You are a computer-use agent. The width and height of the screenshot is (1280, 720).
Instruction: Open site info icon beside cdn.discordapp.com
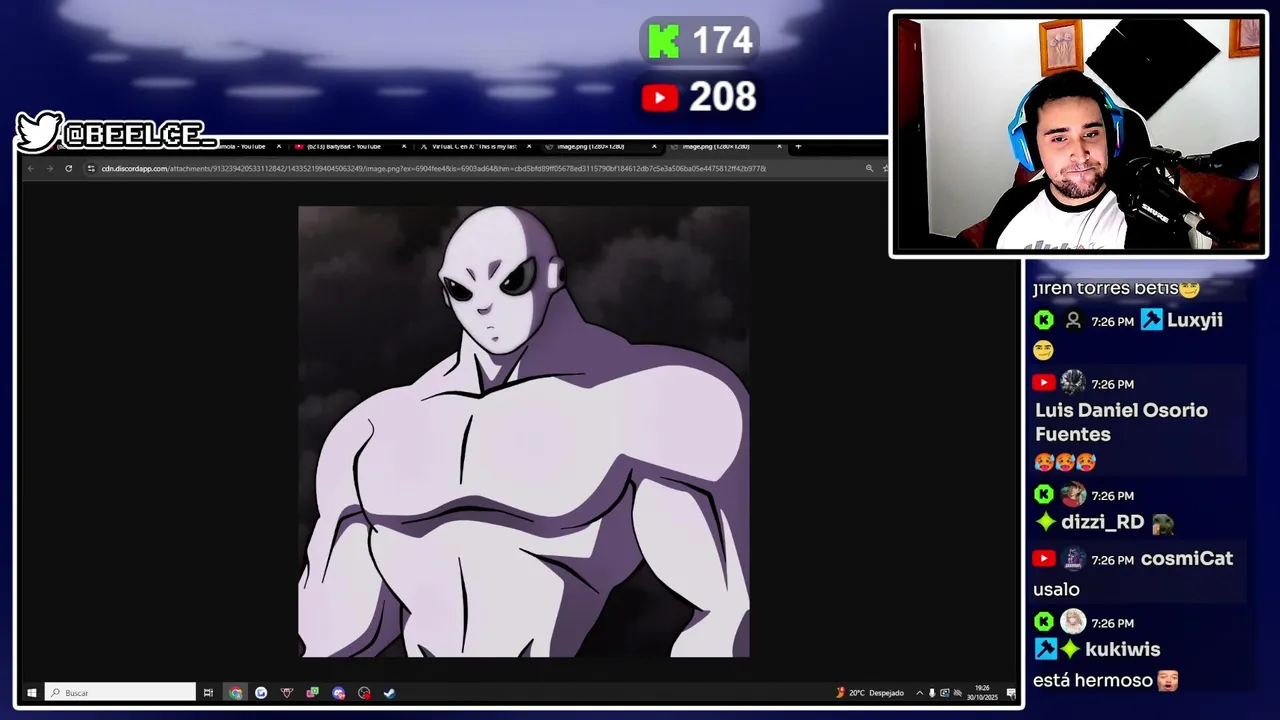pyautogui.click(x=92, y=168)
